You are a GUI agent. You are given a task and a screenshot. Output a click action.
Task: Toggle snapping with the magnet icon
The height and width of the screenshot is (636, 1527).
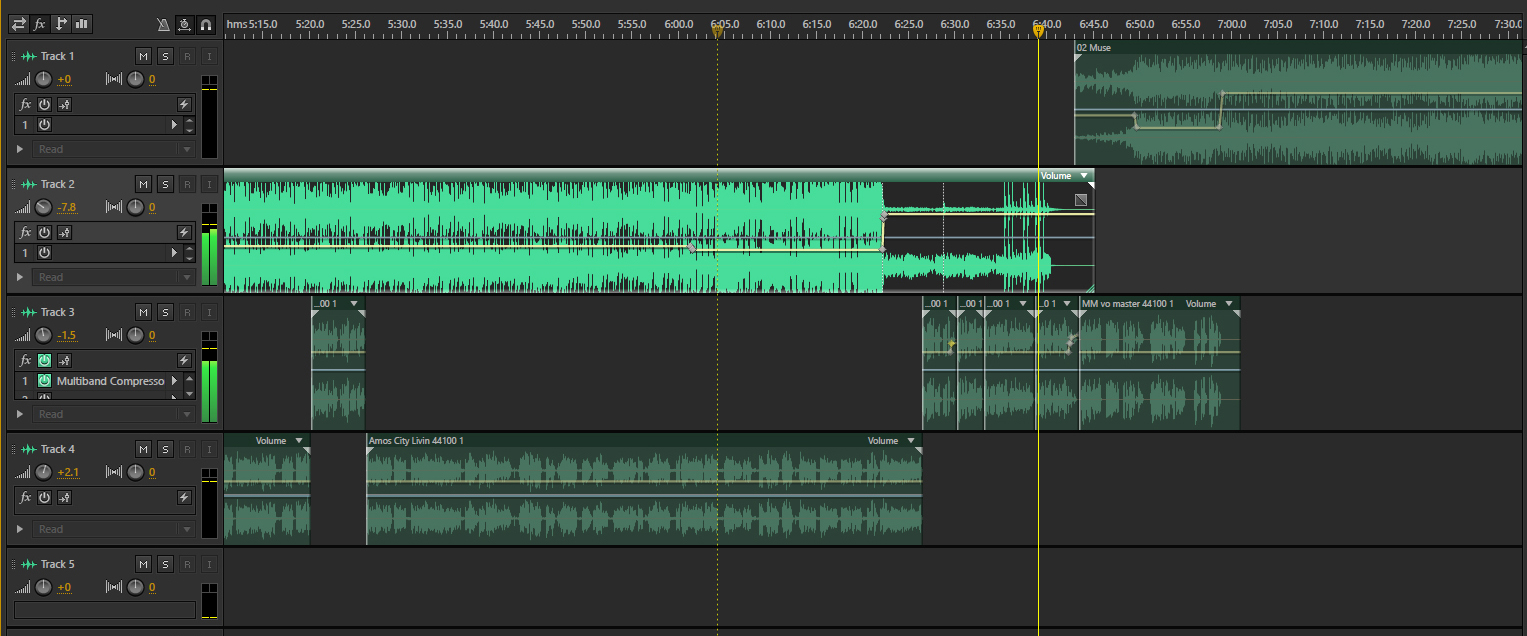click(206, 23)
